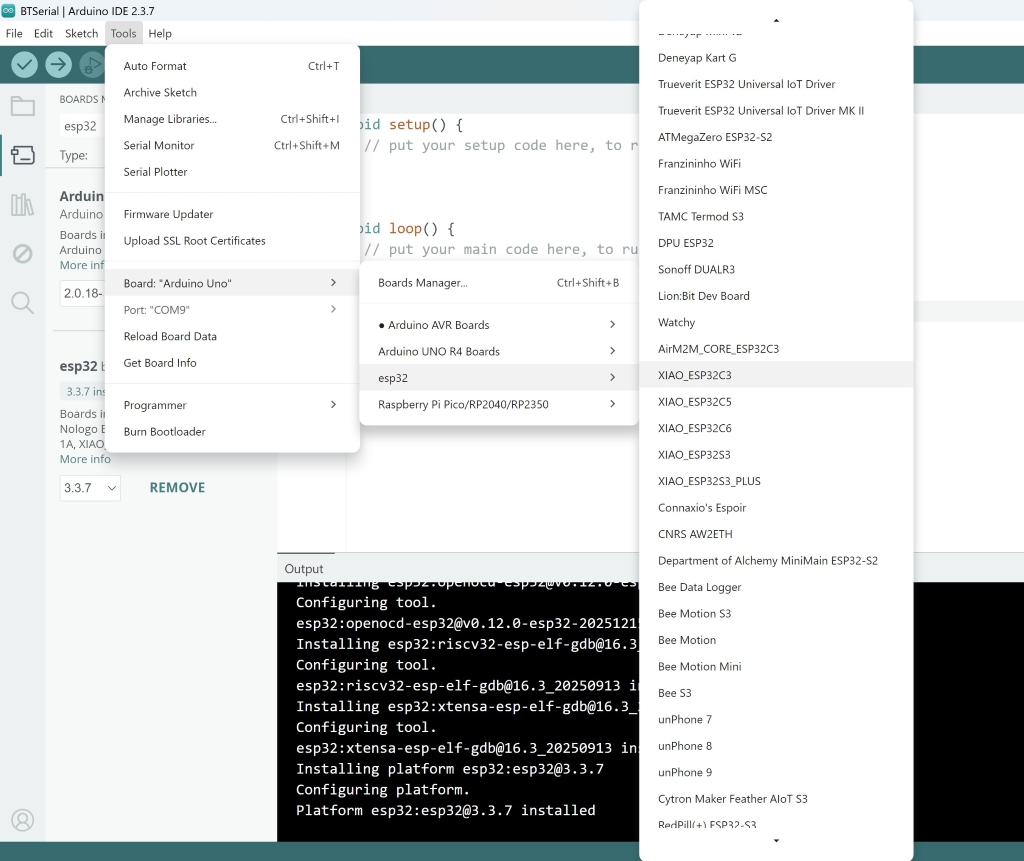The width and height of the screenshot is (1024, 861).
Task: Select DPU ESP32 board
Action: click(776, 243)
